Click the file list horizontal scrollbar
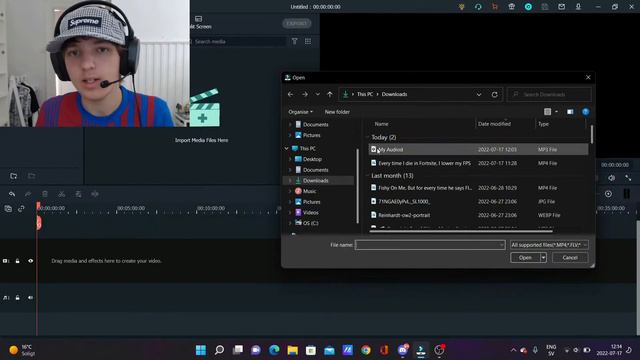Screen dimensions: 640x360 coord(461,231)
